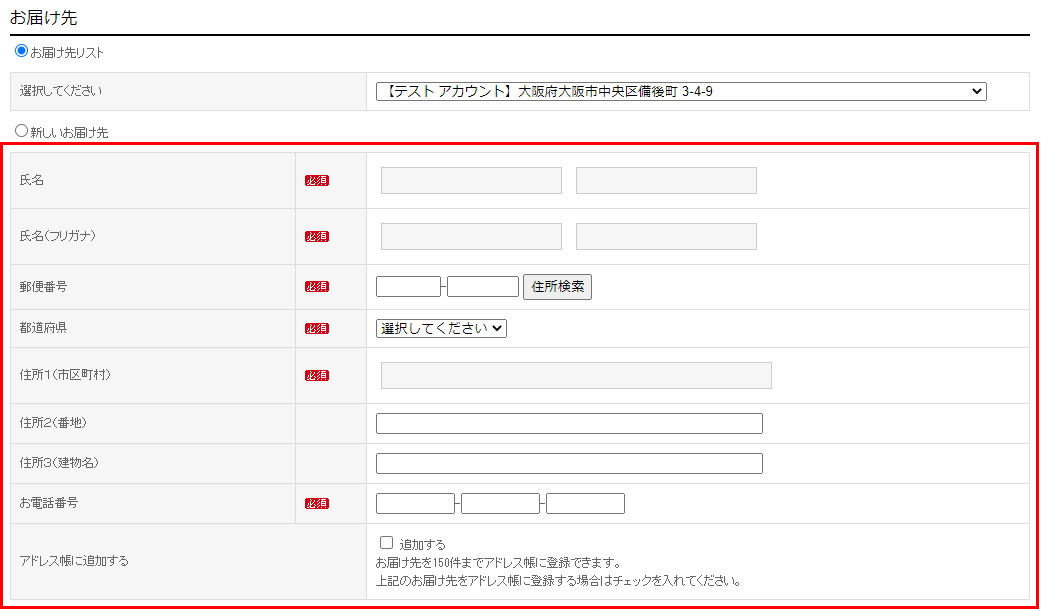Click the first フリガナ name field

[471, 237]
